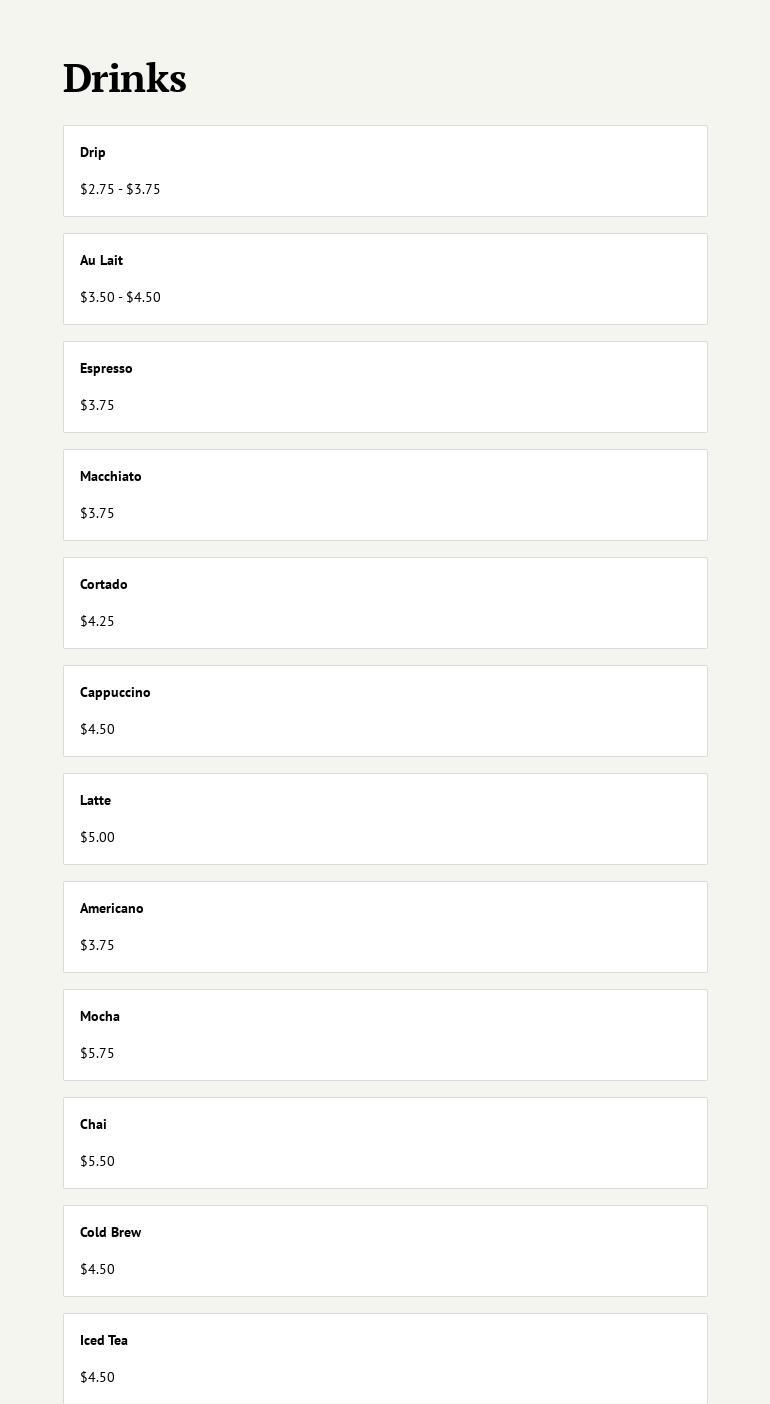Choose the Macchiato menu card
Viewport: 770px width, 1404px height.
[x=385, y=495]
